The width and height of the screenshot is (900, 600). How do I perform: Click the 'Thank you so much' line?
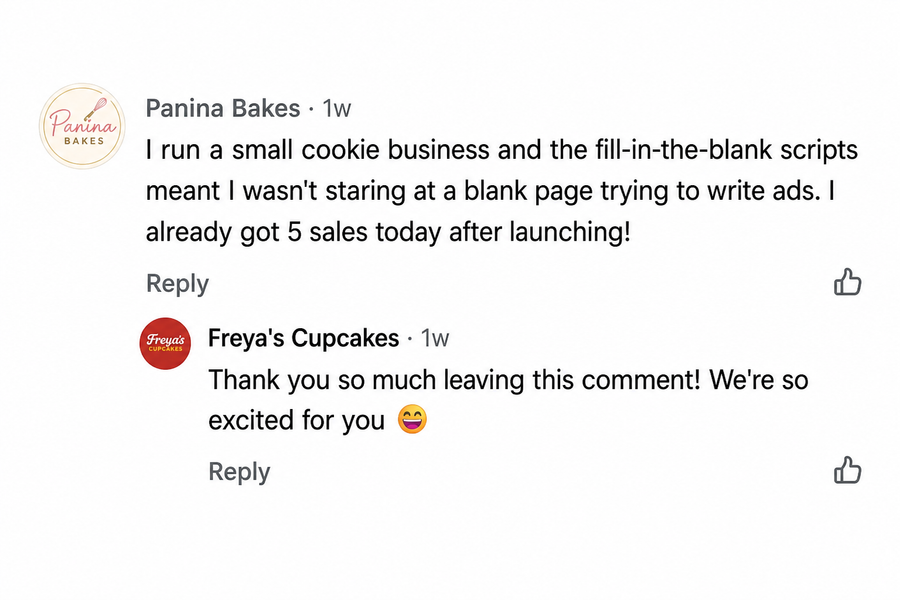coord(508,380)
